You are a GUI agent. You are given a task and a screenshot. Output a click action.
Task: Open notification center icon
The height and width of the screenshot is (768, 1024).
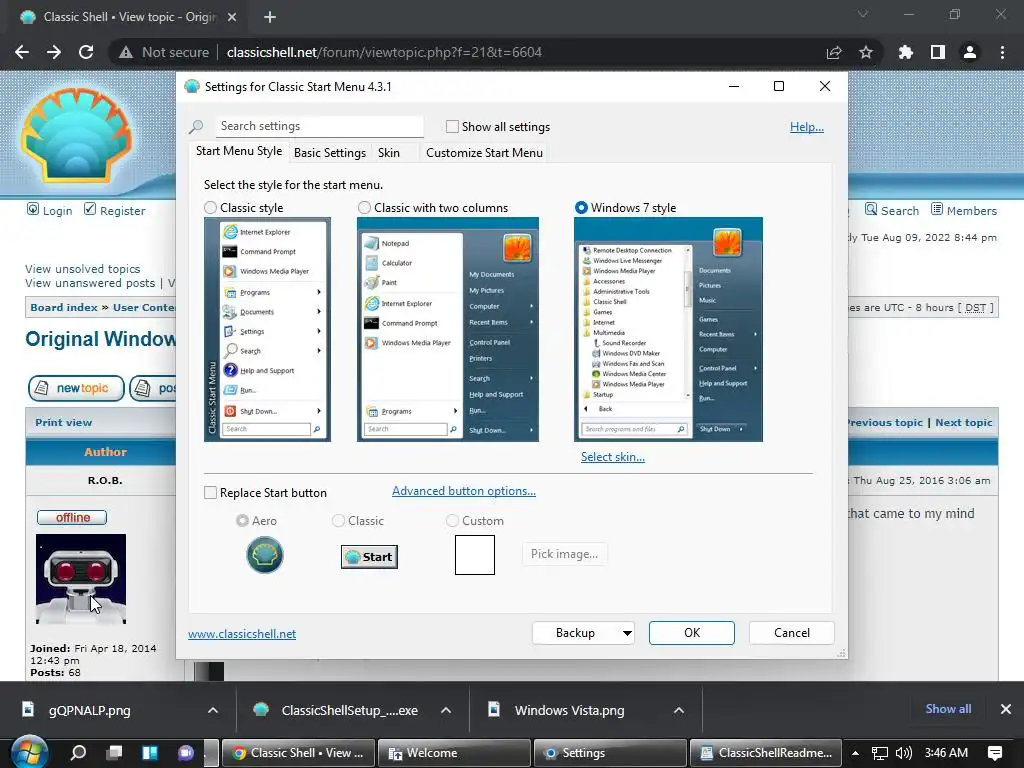tap(995, 753)
